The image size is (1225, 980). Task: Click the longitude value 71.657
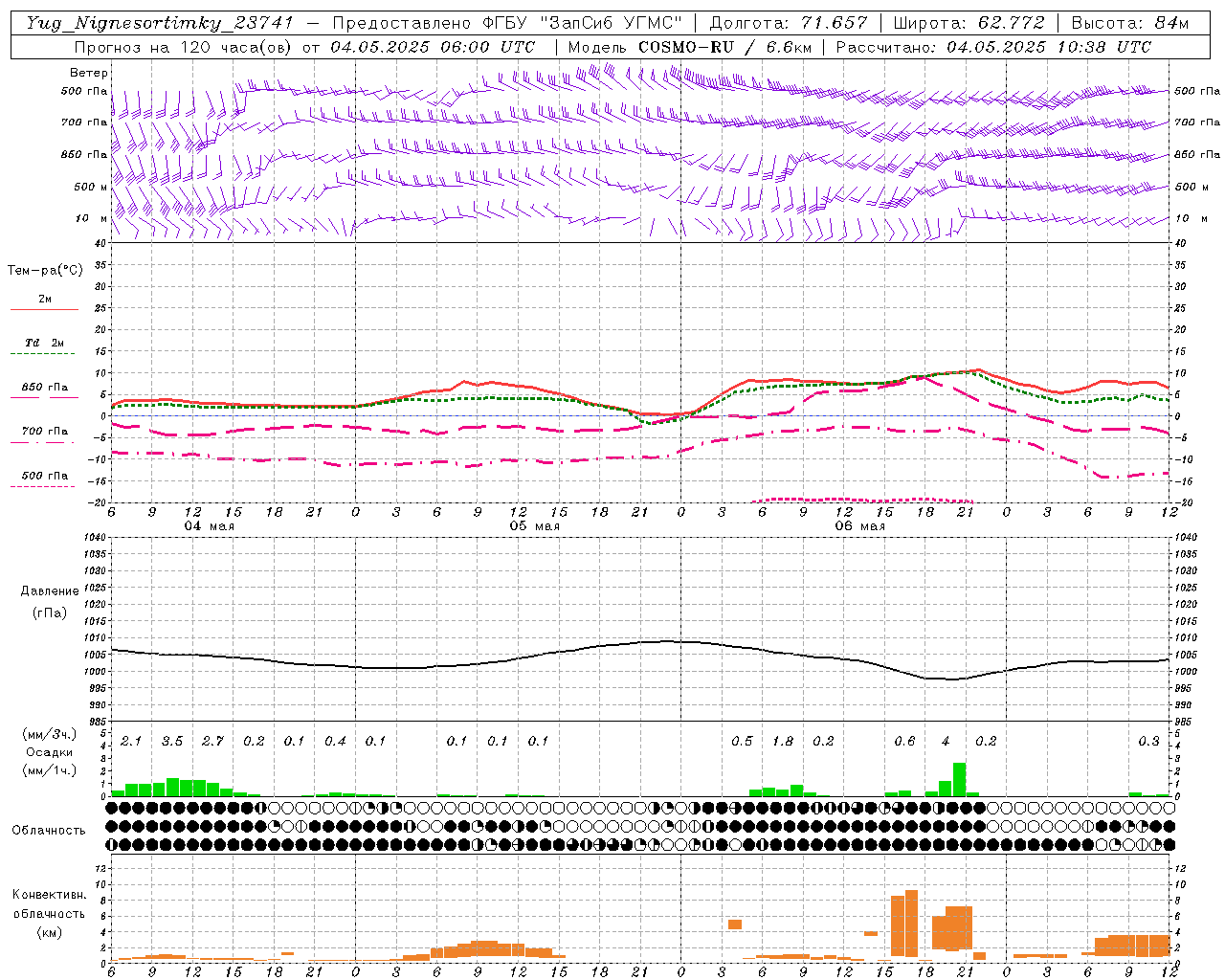click(834, 23)
